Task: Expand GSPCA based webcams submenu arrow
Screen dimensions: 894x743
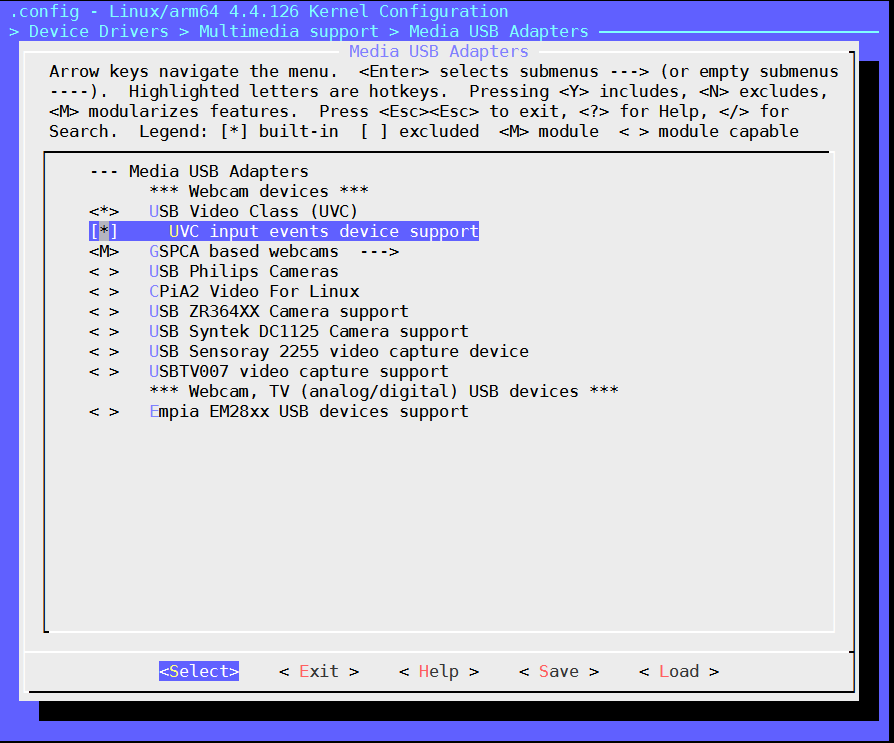Action: tap(379, 251)
